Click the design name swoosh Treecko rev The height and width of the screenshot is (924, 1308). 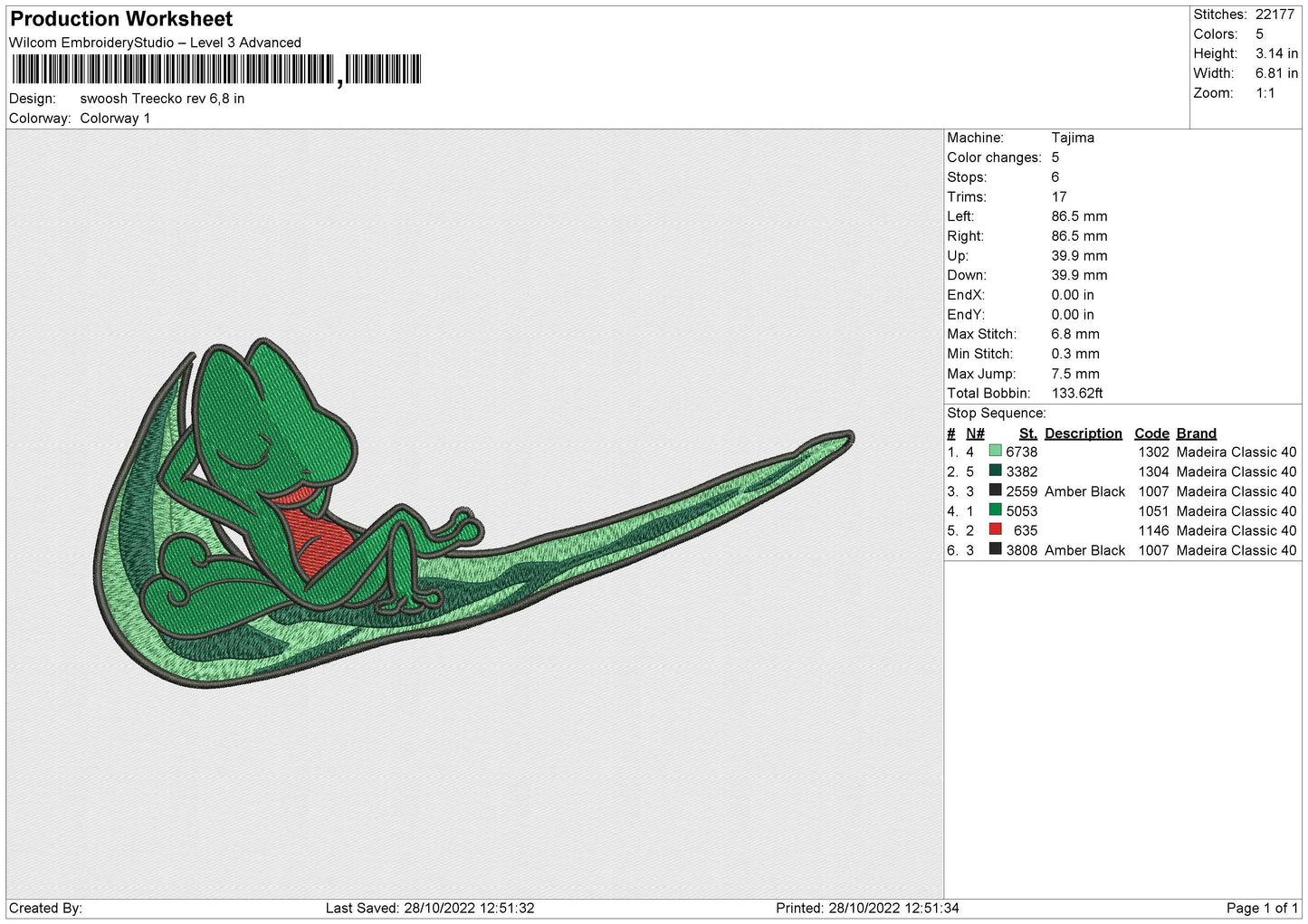(x=162, y=99)
